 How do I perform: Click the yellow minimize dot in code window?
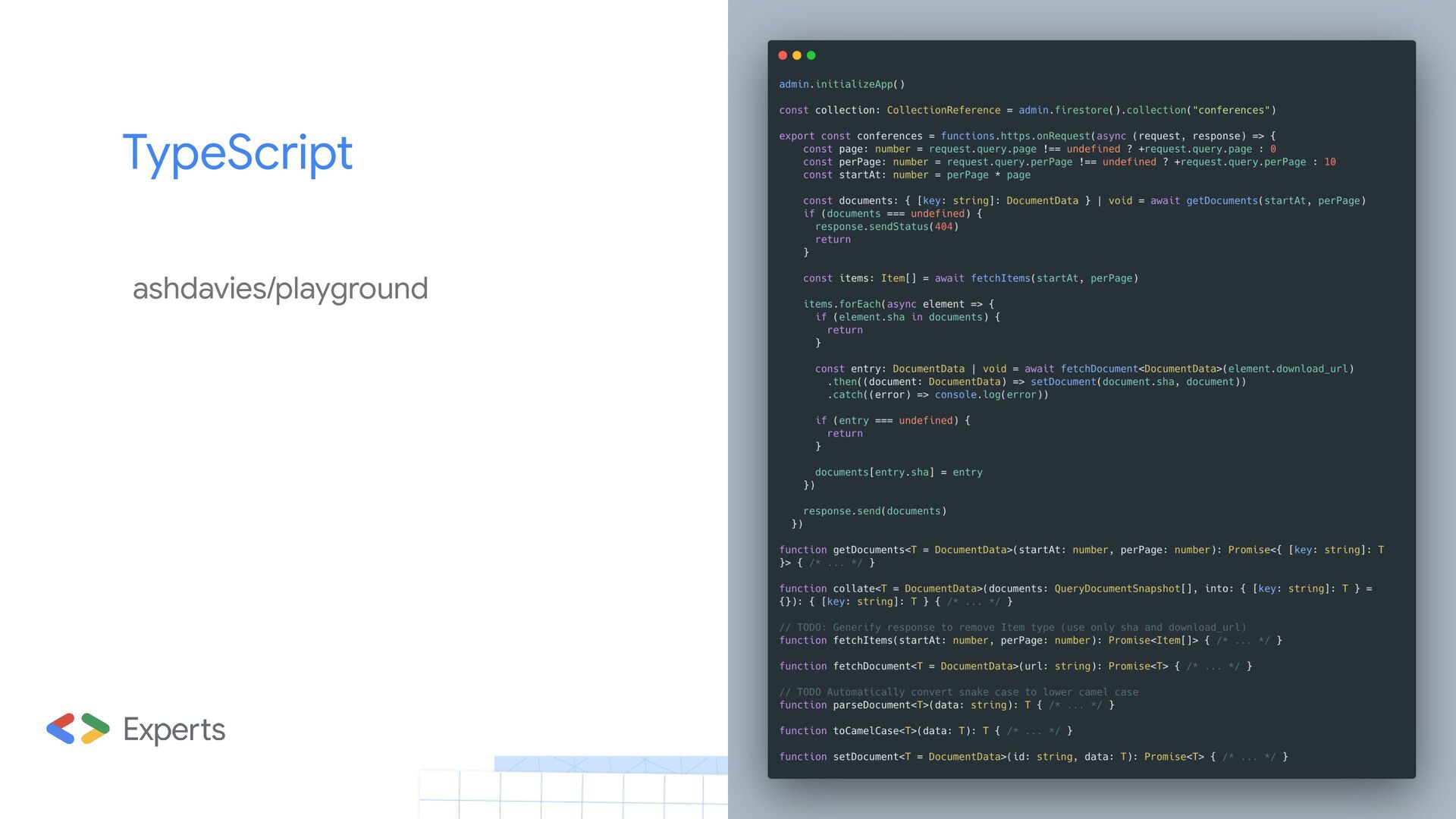pos(797,55)
